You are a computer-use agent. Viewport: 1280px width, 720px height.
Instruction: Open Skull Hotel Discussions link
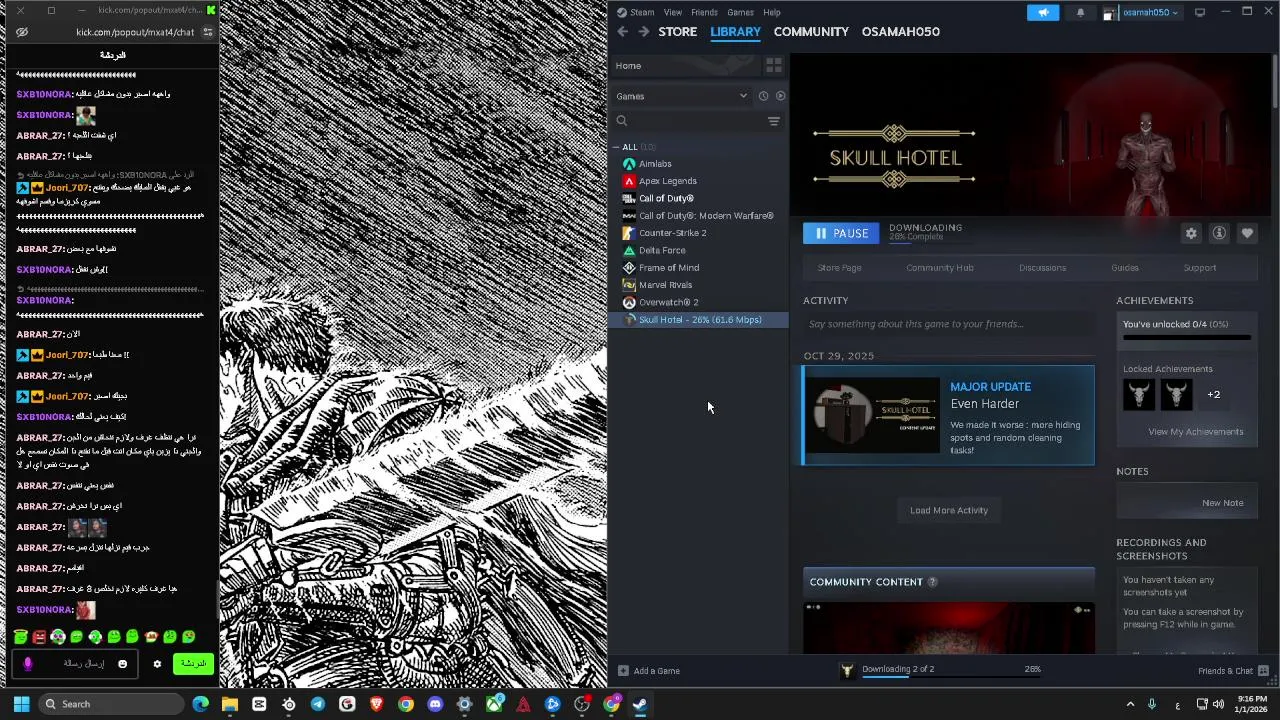click(x=1042, y=268)
